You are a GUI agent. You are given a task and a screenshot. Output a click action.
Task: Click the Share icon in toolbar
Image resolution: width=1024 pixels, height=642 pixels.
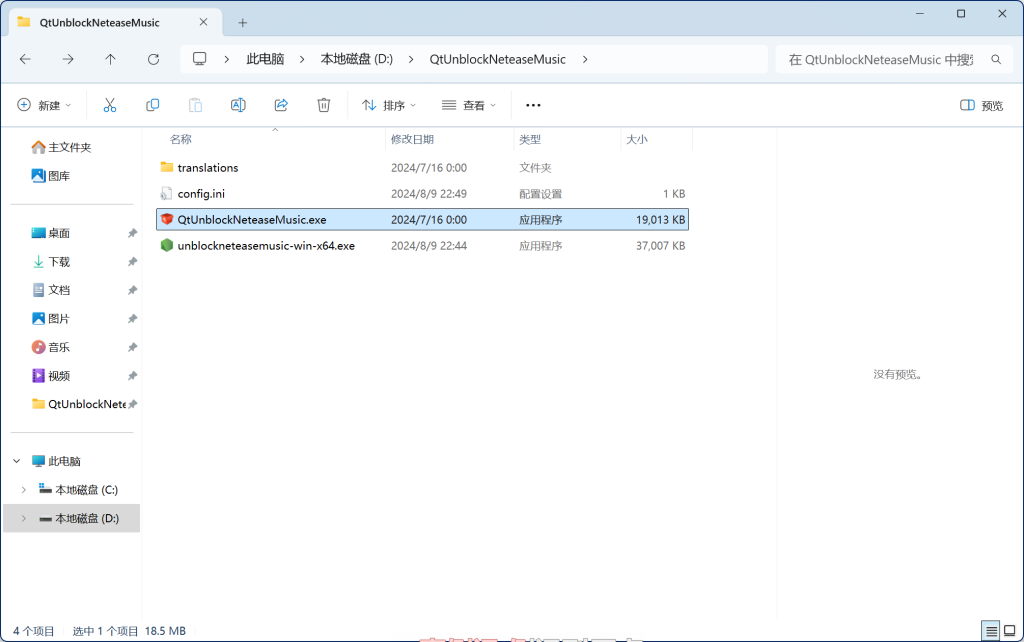281,105
